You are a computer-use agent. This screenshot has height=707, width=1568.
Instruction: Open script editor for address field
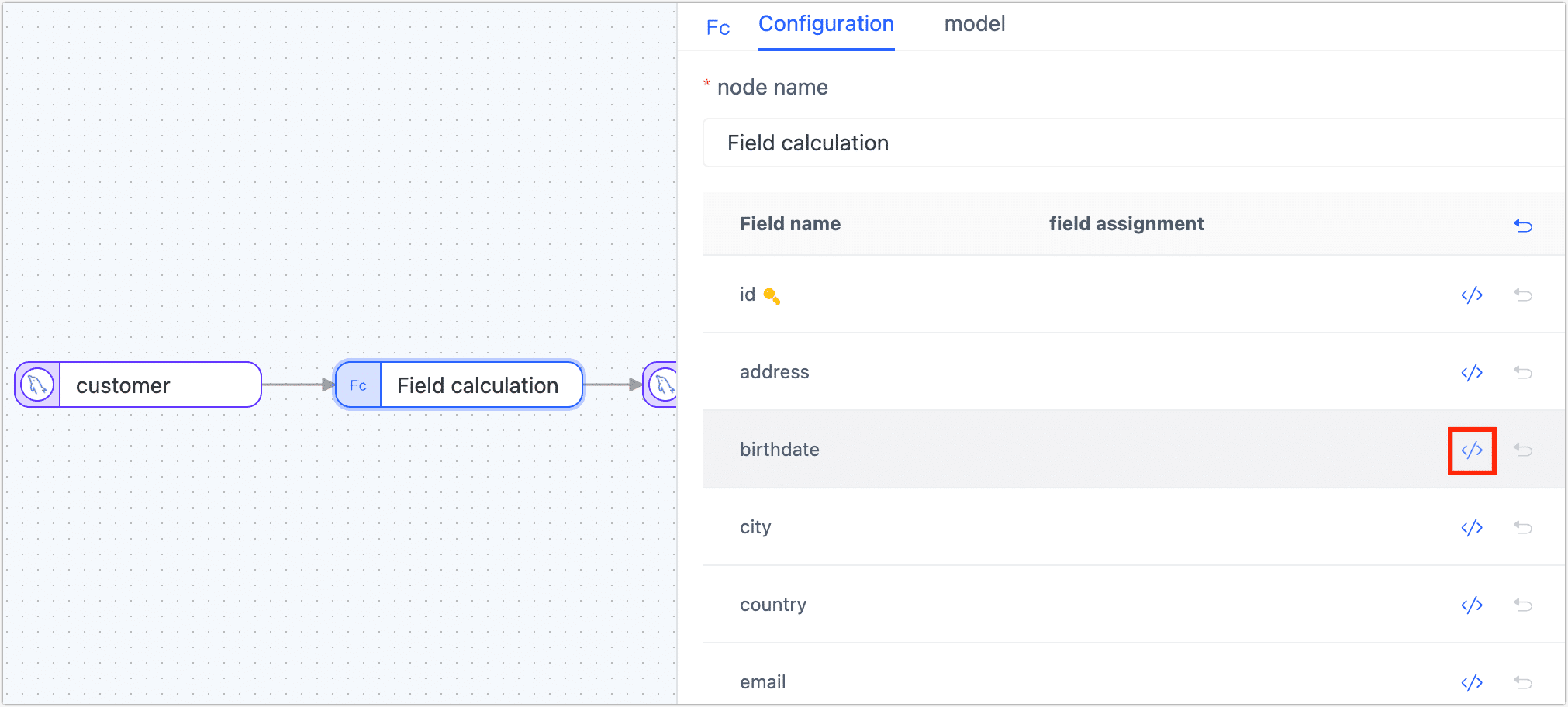tap(1471, 373)
